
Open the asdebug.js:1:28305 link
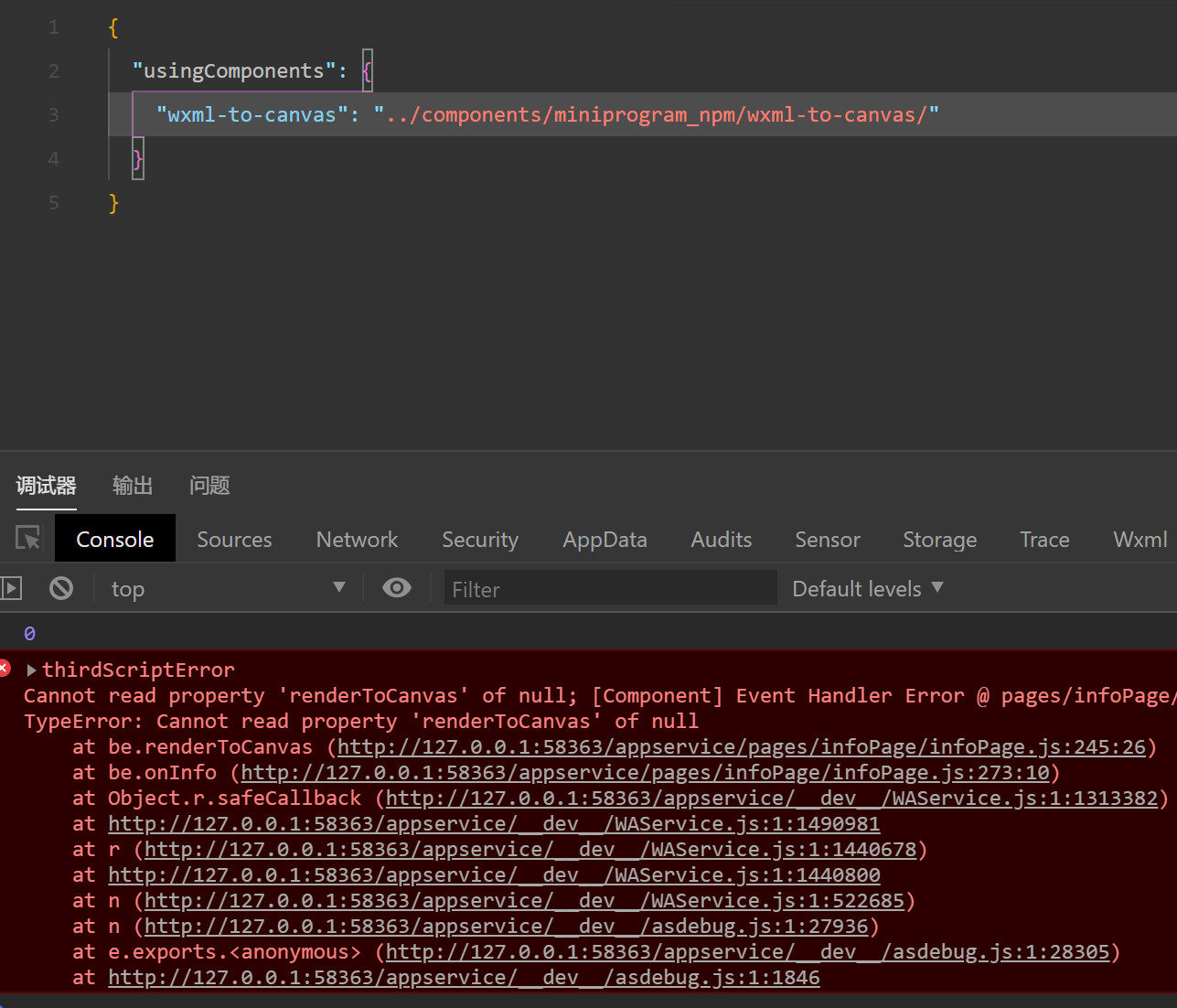pyautogui.click(x=748, y=952)
